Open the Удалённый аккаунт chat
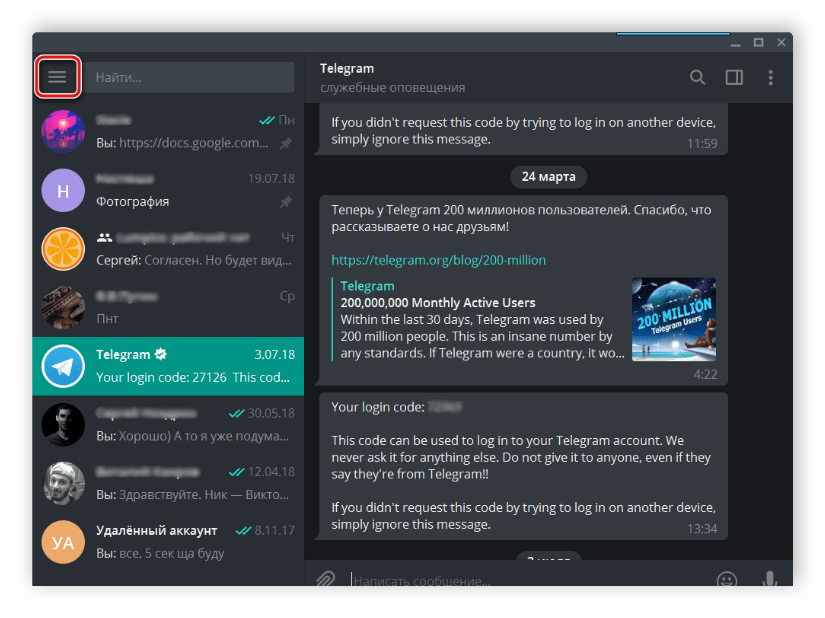 tap(168, 541)
